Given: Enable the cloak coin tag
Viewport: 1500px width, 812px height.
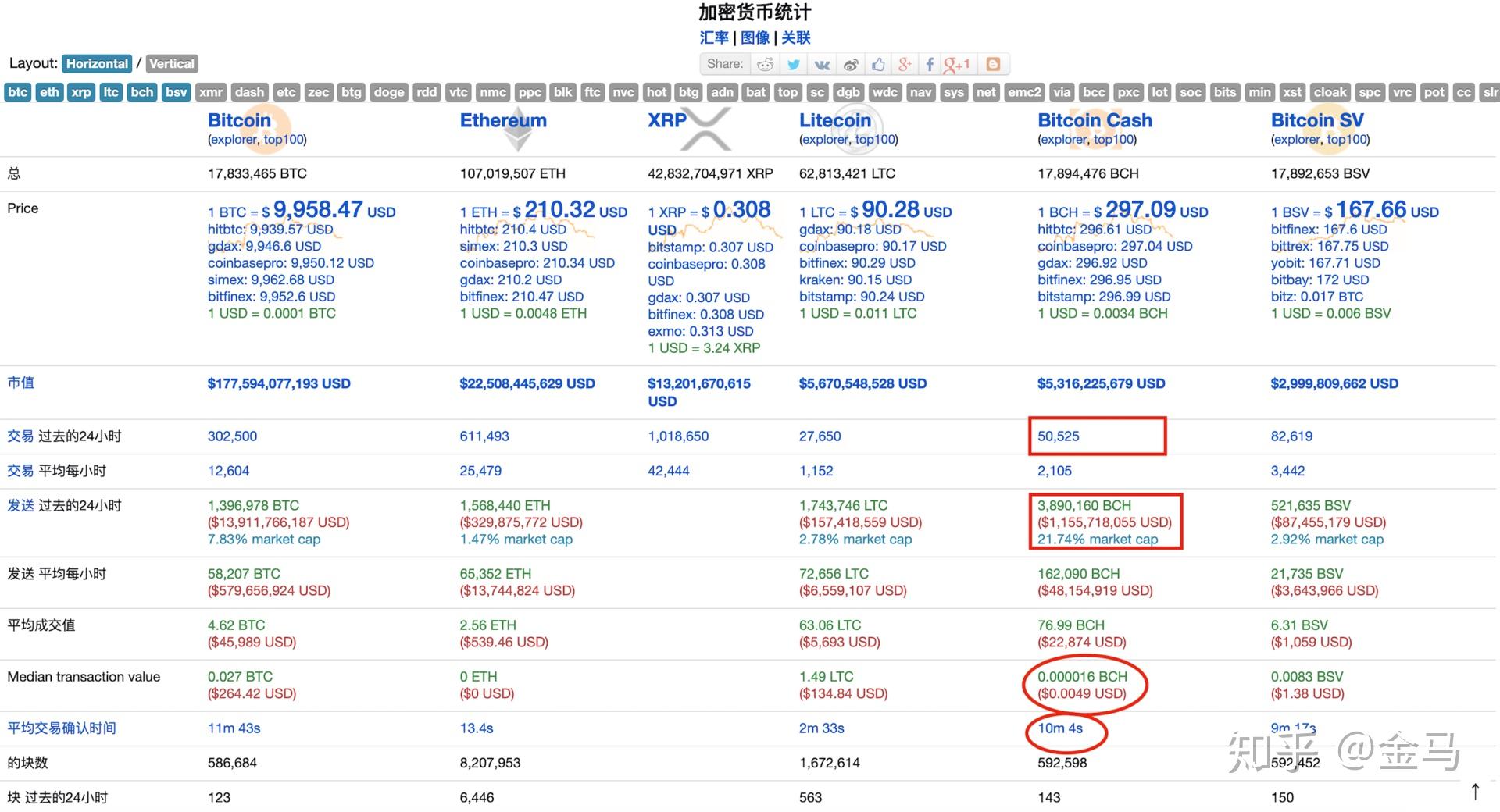Looking at the screenshot, I should (1330, 92).
